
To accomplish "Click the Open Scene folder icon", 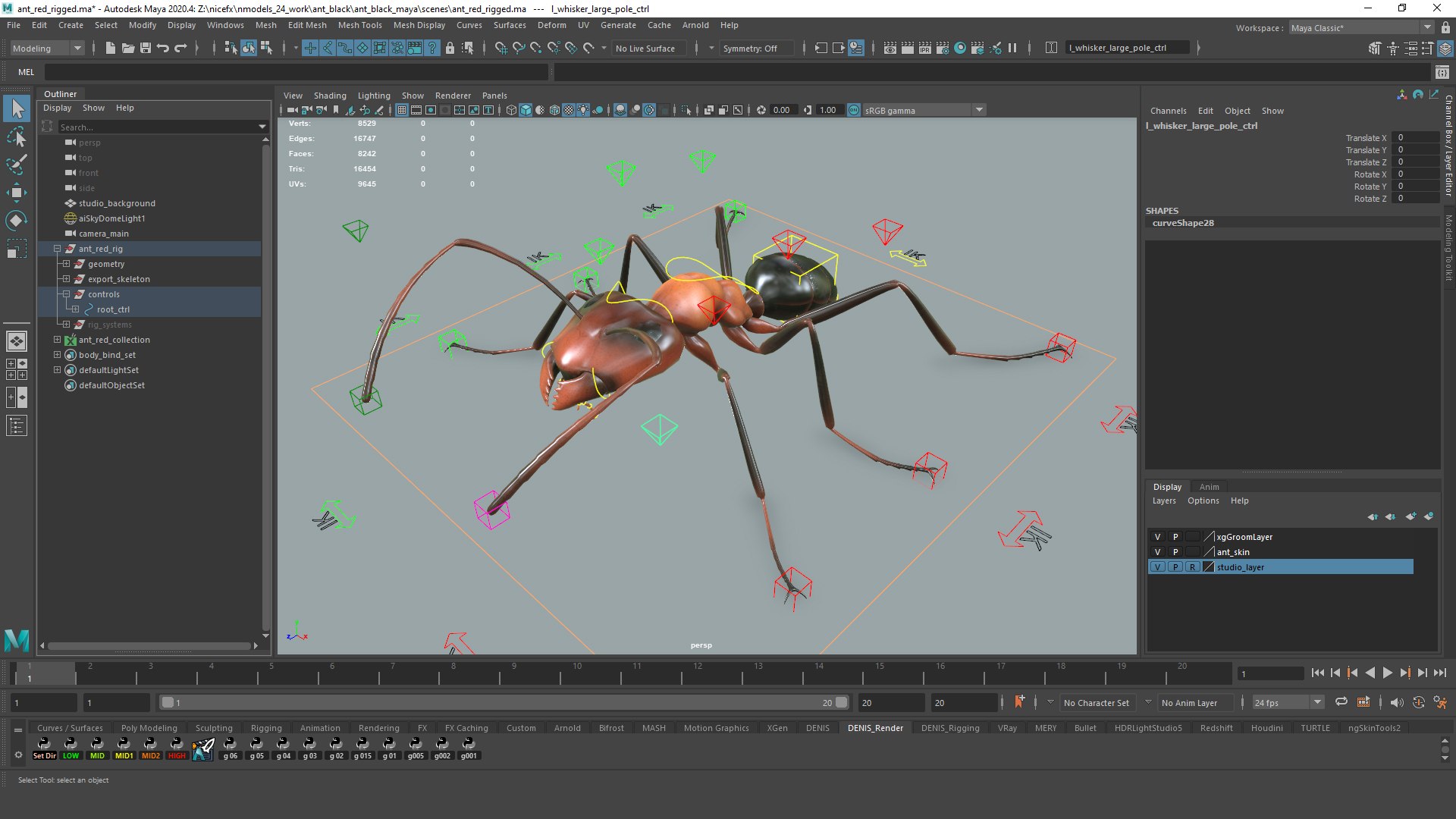I will pyautogui.click(x=128, y=48).
